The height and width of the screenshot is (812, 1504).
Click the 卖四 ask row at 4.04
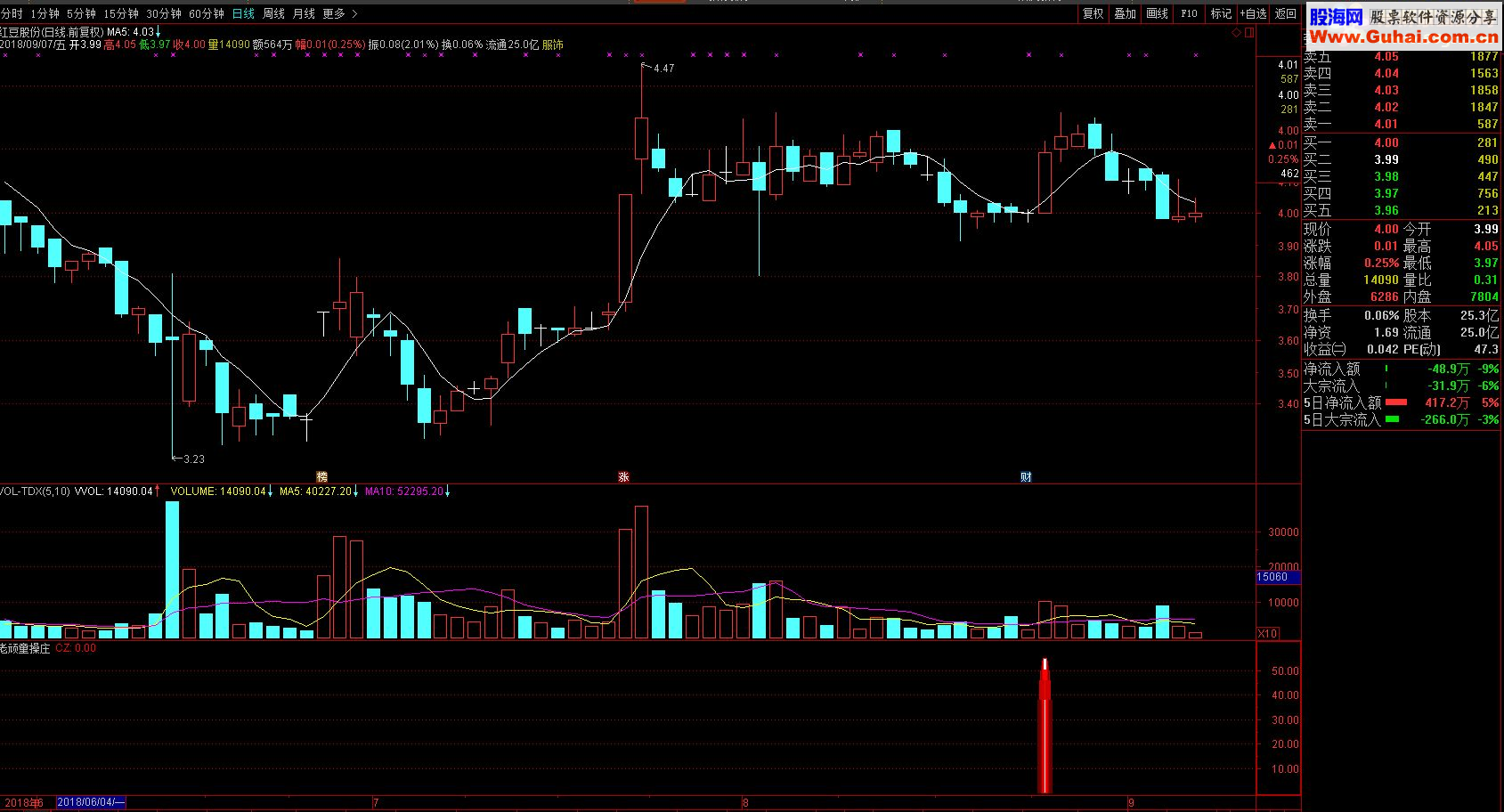(x=1402, y=73)
